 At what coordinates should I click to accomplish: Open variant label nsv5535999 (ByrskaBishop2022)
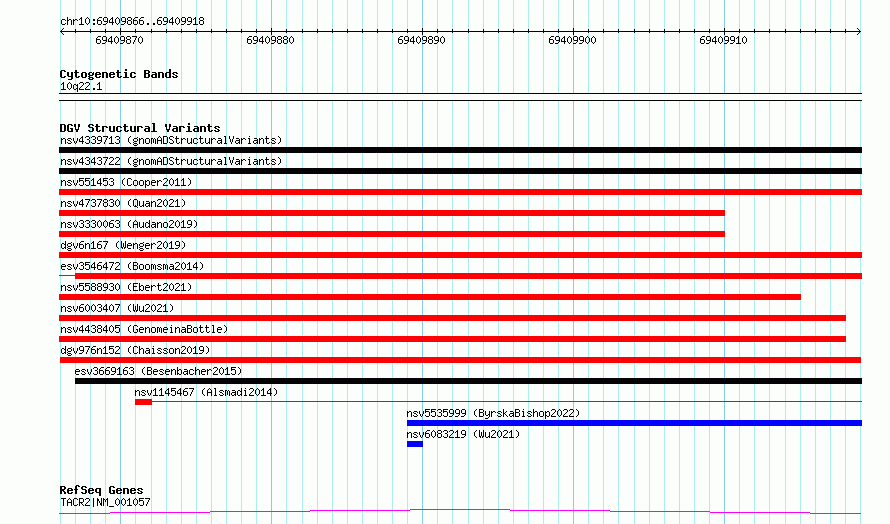click(493, 413)
